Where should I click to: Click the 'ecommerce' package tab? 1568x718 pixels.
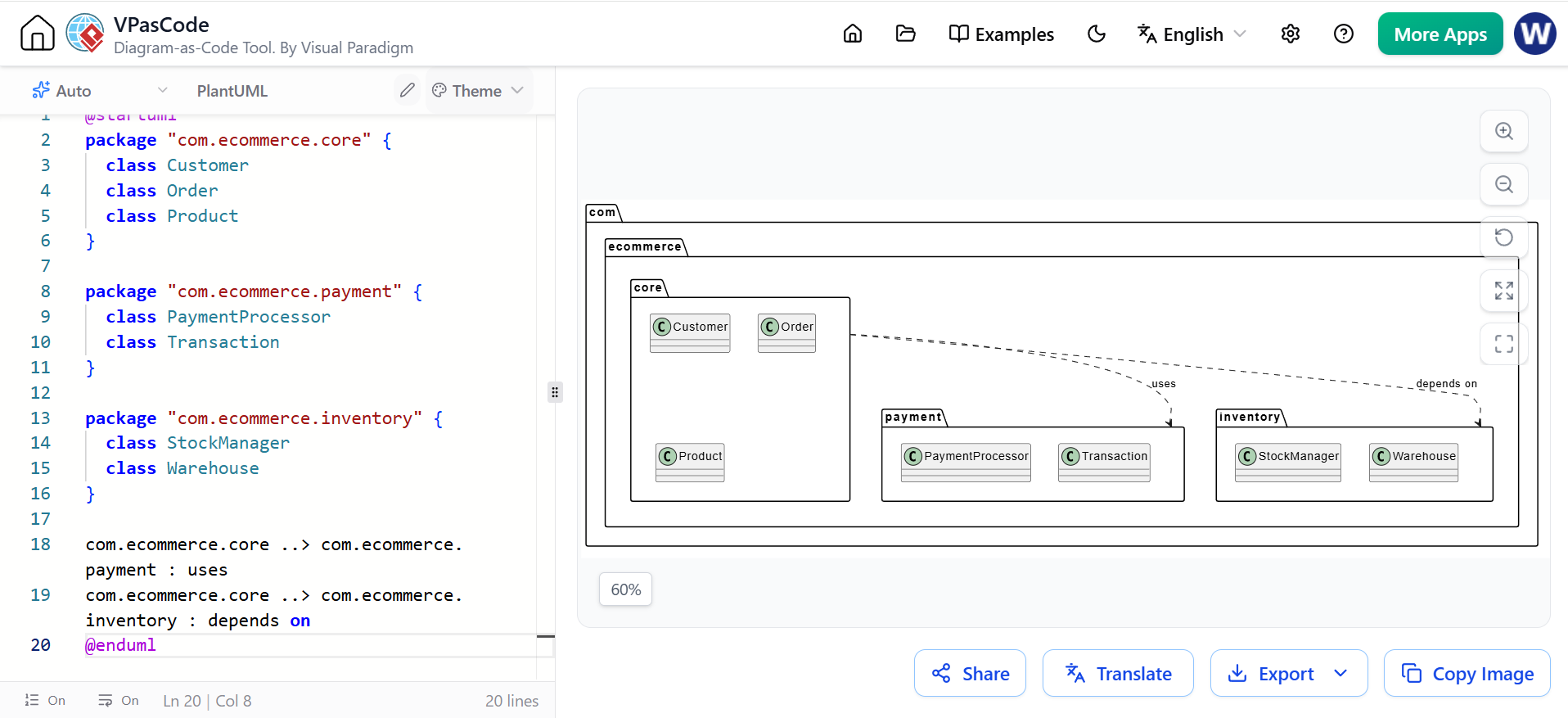click(x=645, y=247)
